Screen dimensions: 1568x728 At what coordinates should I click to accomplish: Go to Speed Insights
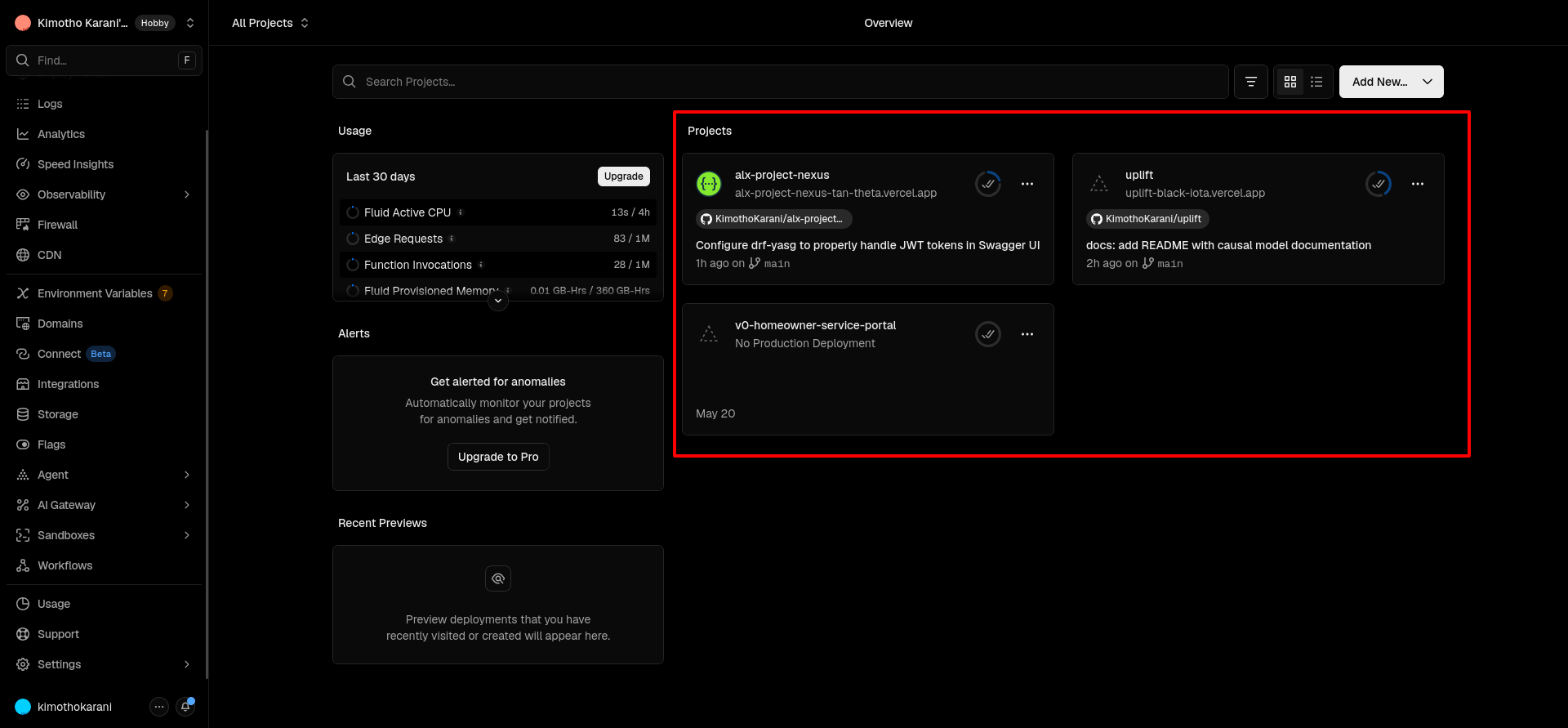click(104, 164)
